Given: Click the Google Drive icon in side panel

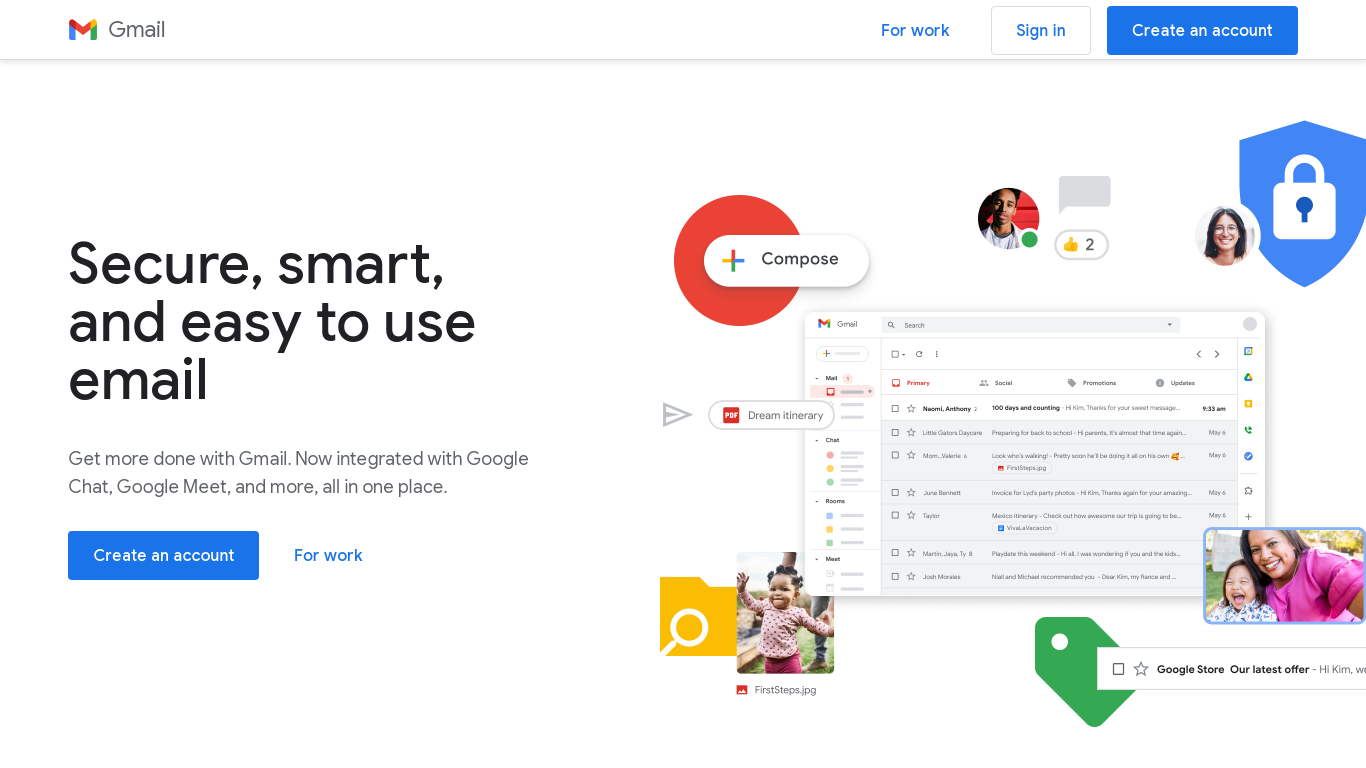Looking at the screenshot, I should click(x=1248, y=378).
